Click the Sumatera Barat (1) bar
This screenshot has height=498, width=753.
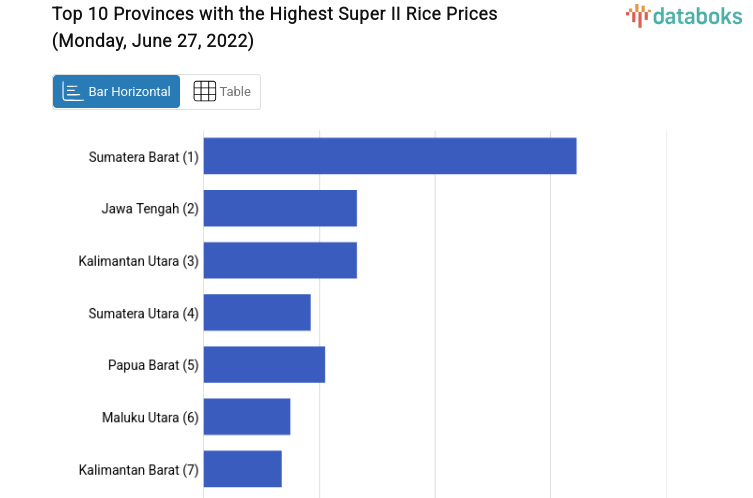[x=390, y=156]
